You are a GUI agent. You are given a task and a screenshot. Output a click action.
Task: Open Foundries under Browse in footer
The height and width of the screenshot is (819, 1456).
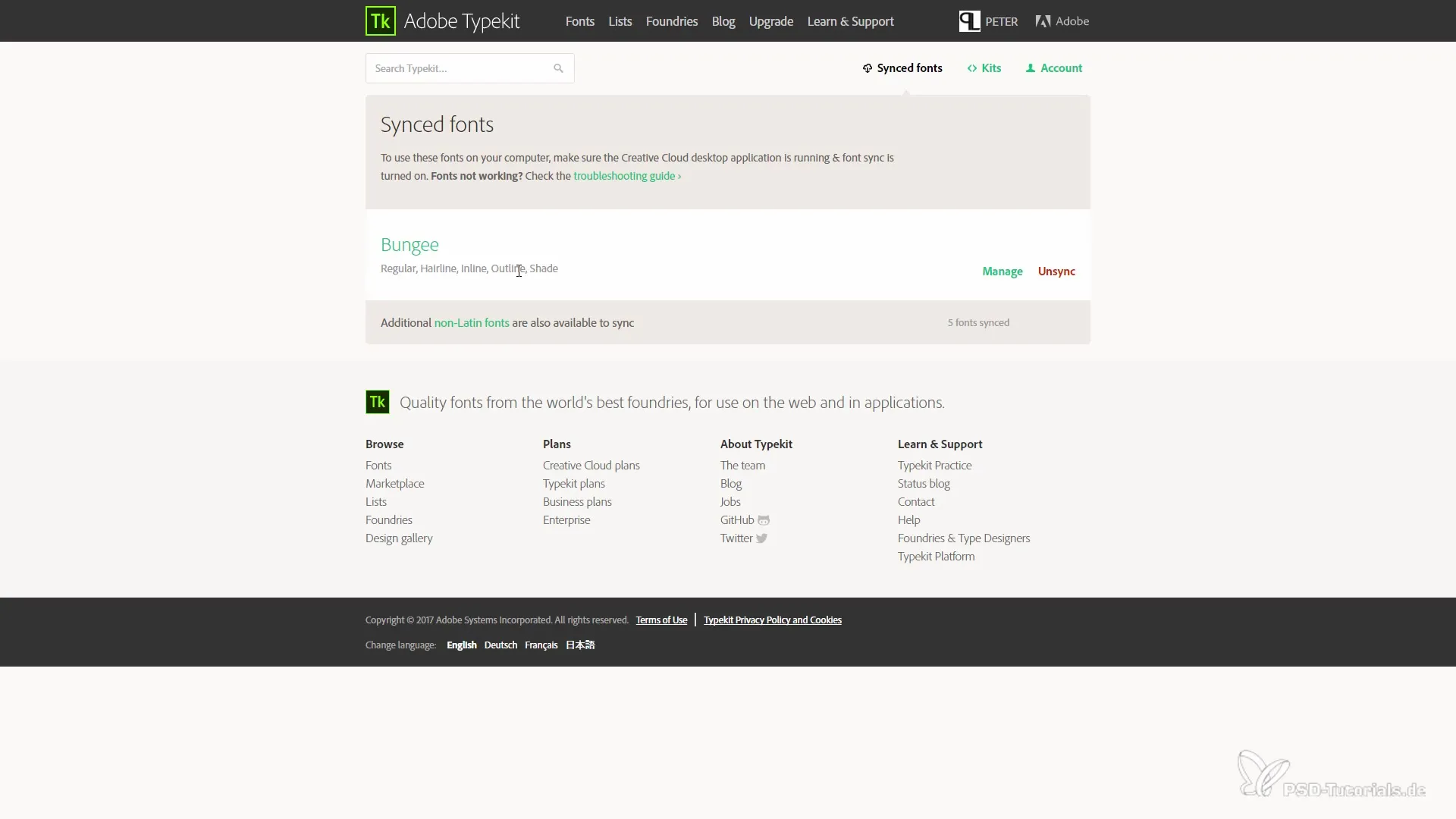[x=389, y=520]
